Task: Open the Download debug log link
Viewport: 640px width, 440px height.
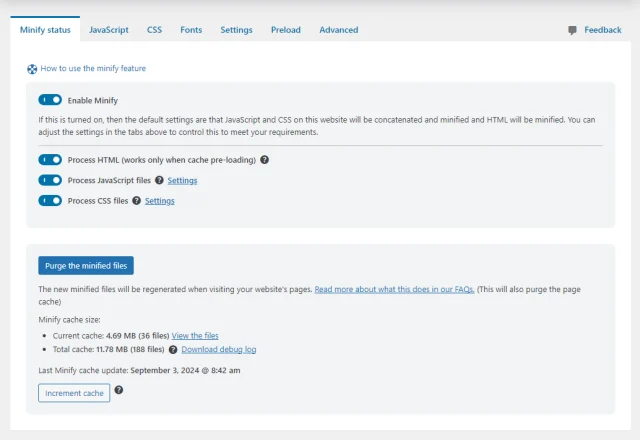Action: click(x=218, y=350)
